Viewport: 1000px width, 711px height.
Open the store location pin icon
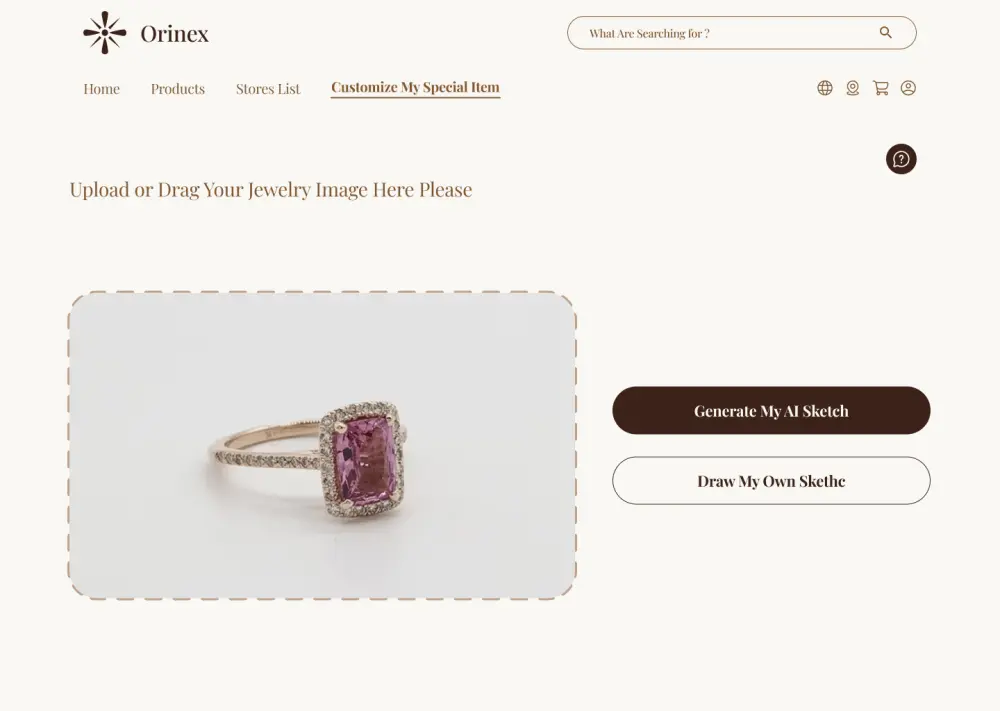(853, 88)
